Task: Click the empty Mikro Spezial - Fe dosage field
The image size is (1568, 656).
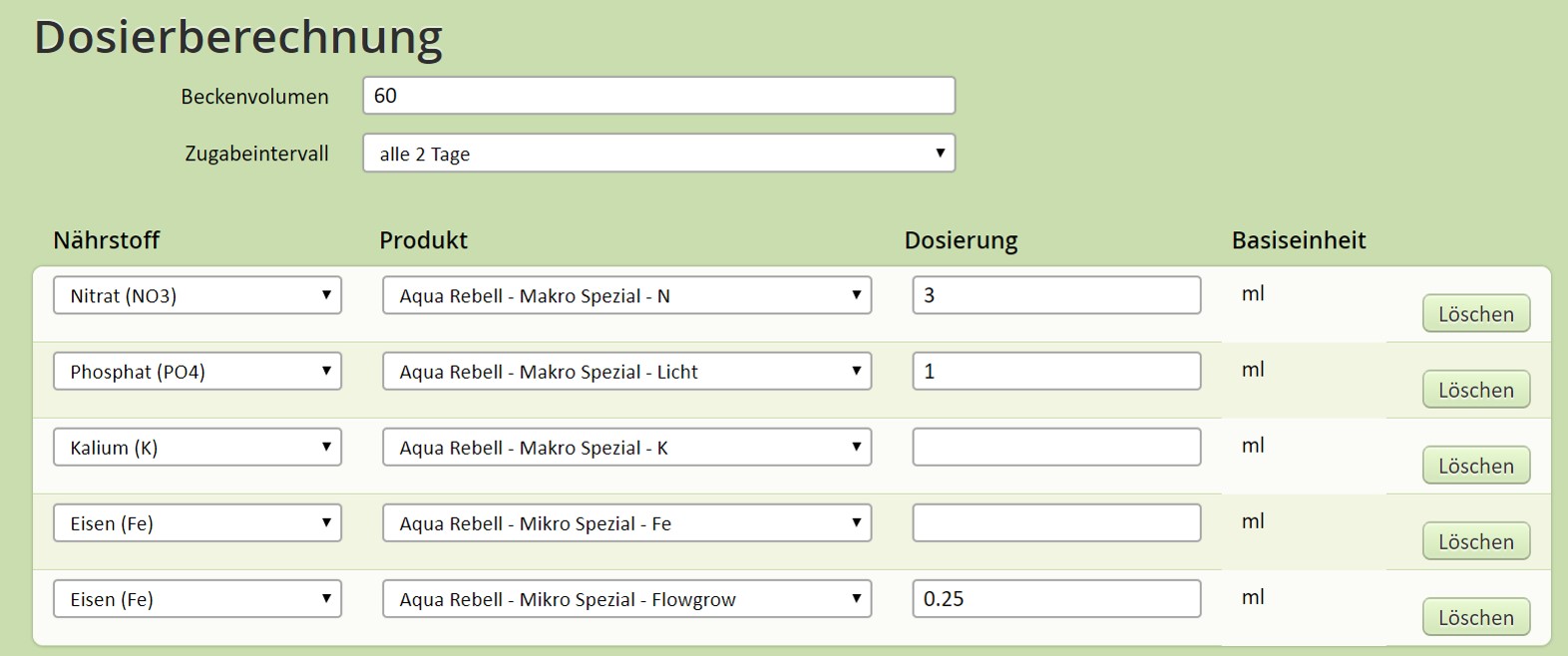Action: [1056, 522]
